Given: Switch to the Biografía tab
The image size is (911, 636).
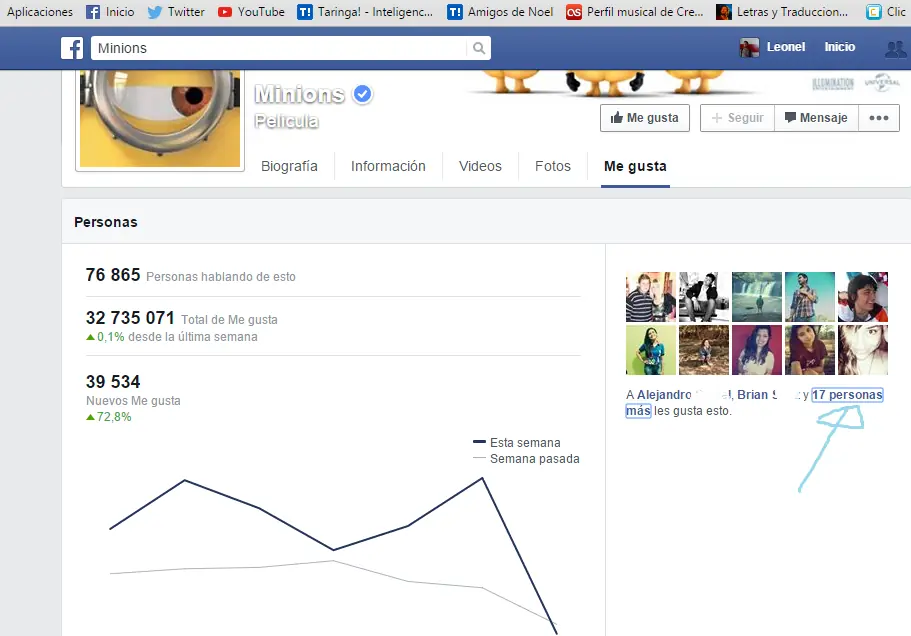Looking at the screenshot, I should pyautogui.click(x=289, y=166).
